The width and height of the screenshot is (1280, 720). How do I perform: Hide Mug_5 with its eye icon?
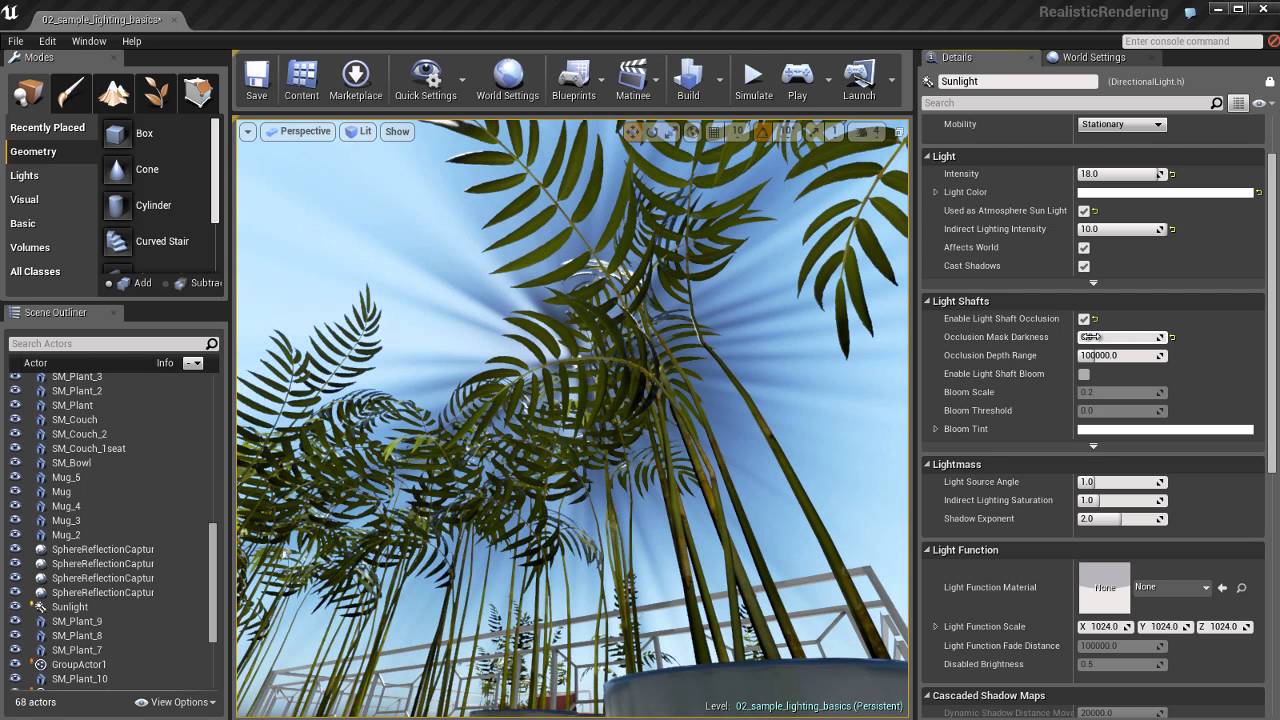(15, 477)
